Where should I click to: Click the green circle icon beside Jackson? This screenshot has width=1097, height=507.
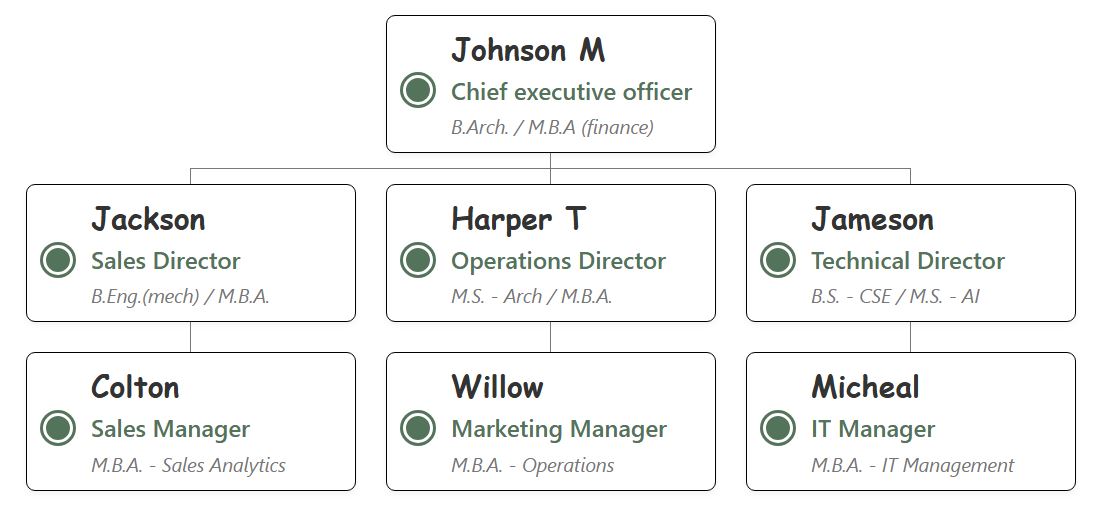pyautogui.click(x=58, y=260)
